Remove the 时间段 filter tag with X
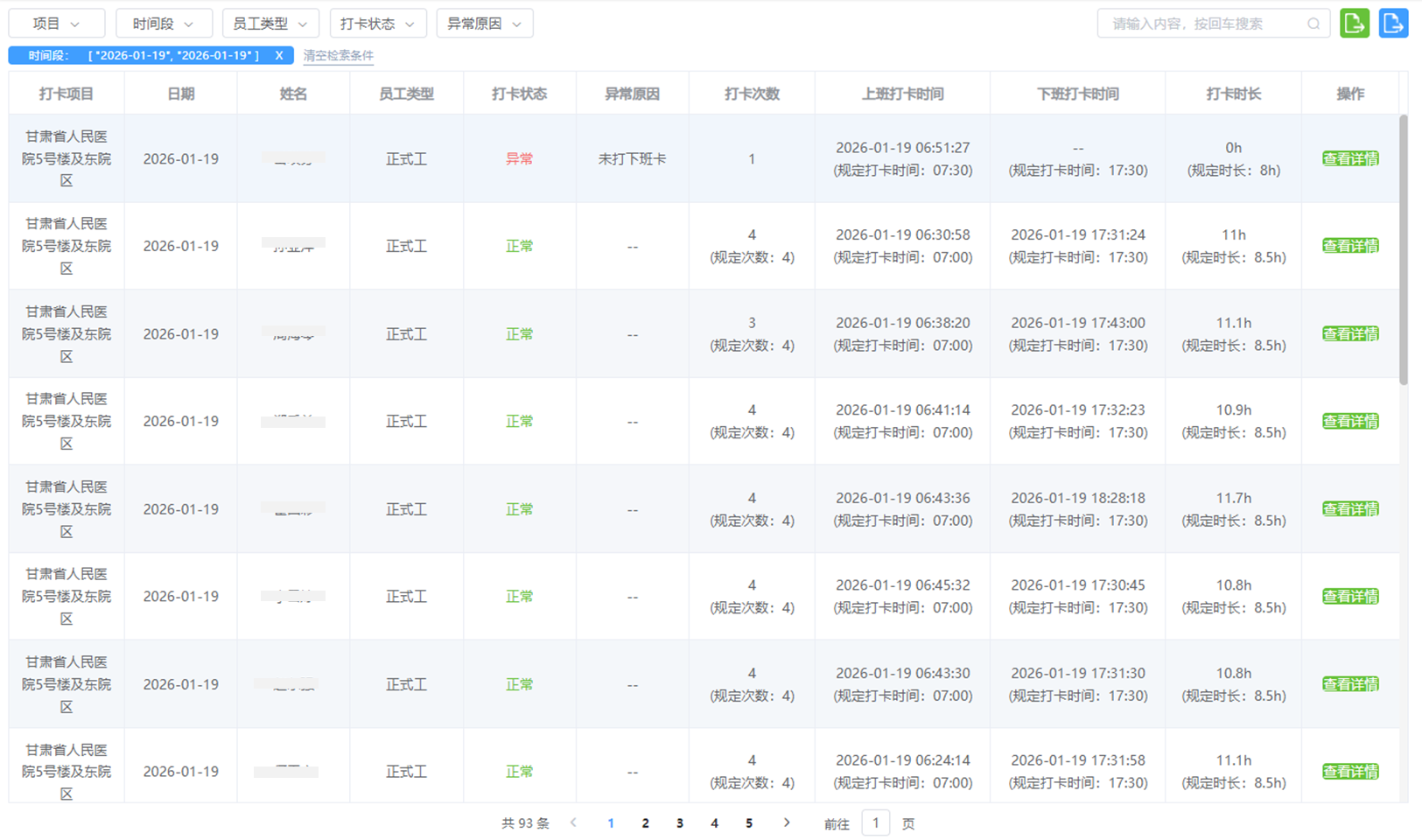1422x840 pixels. (x=279, y=55)
